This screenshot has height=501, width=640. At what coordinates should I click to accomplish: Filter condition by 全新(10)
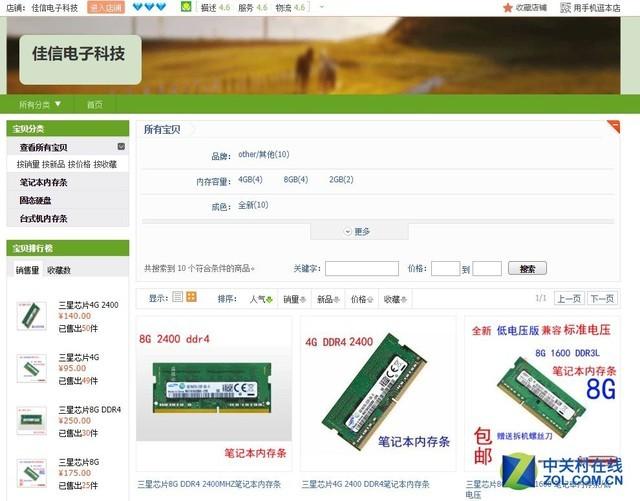pos(253,205)
